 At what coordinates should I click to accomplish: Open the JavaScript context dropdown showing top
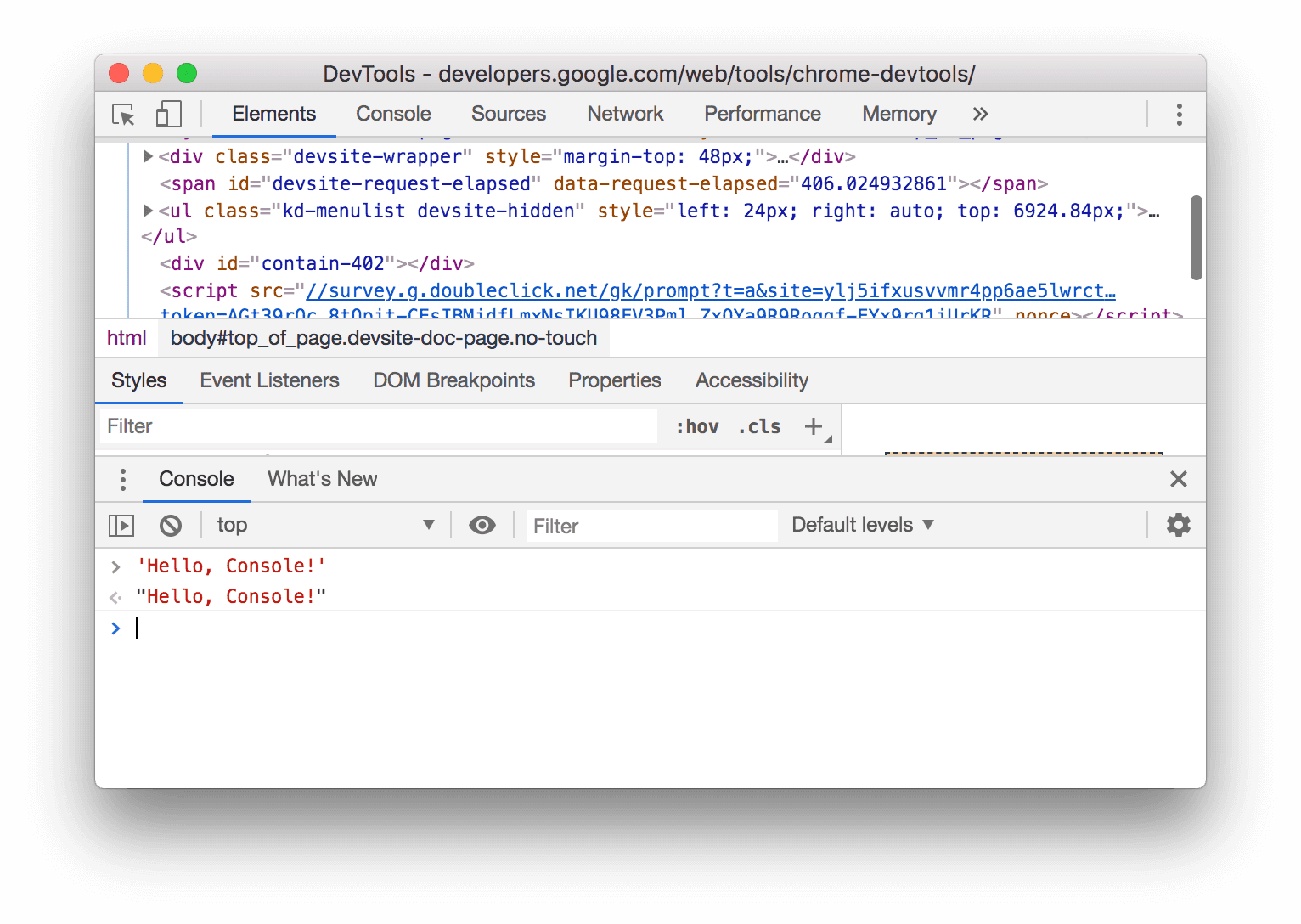pyautogui.click(x=323, y=525)
